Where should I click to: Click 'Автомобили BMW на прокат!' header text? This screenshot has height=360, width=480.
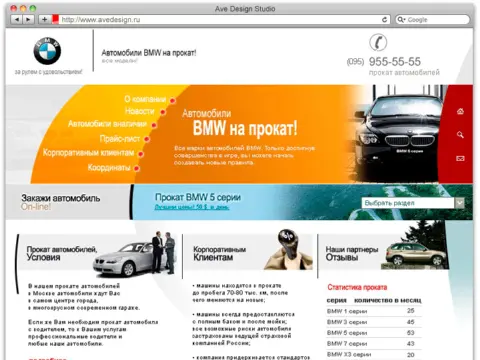149,53
